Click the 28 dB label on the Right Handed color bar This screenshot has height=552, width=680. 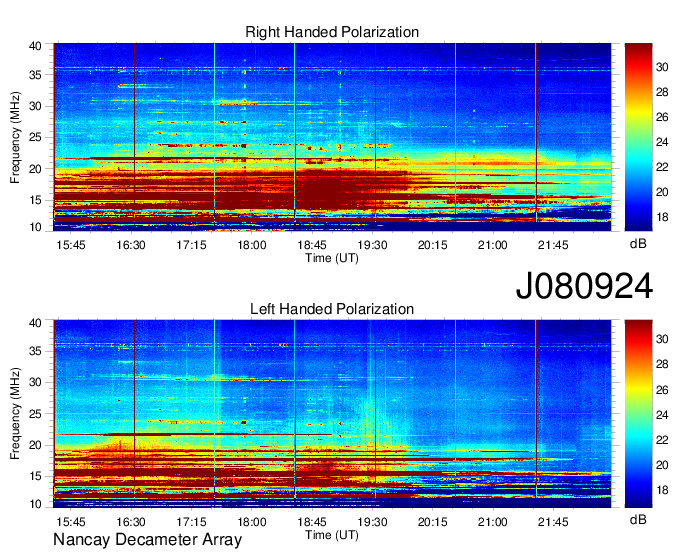tap(662, 92)
